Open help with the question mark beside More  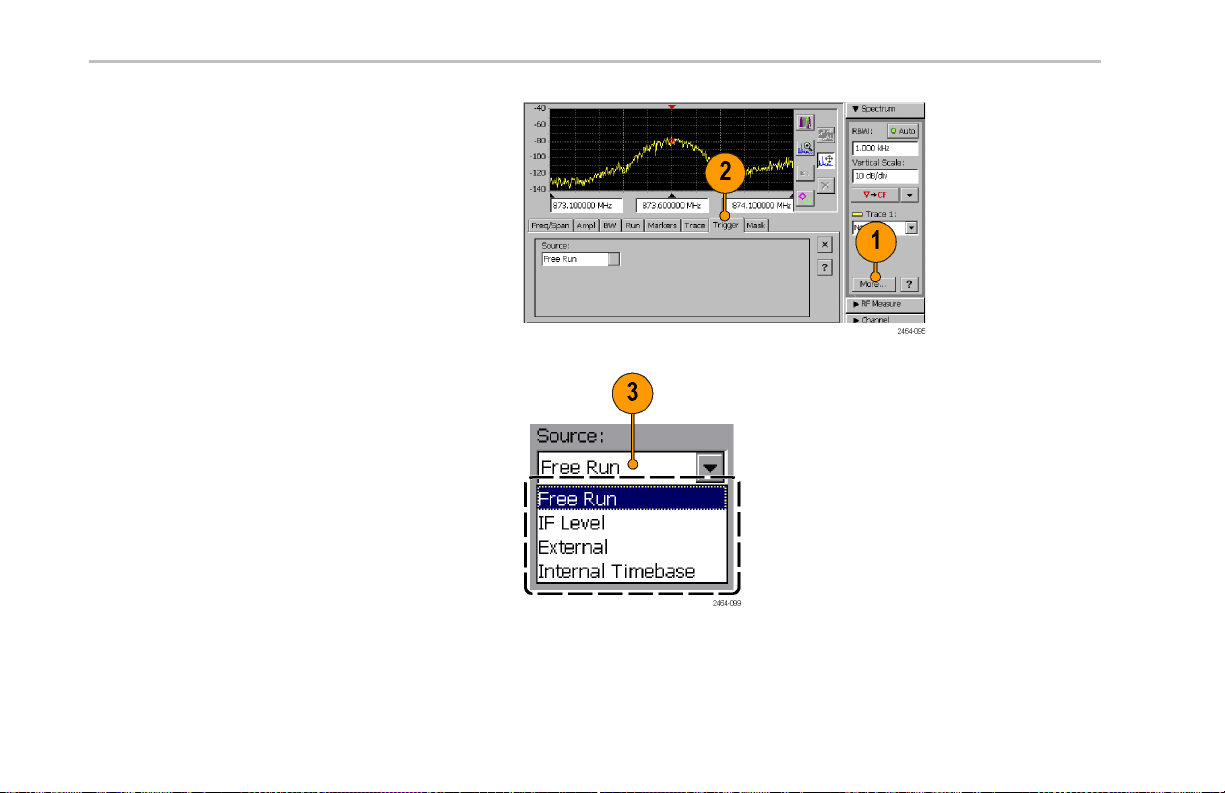tap(909, 284)
